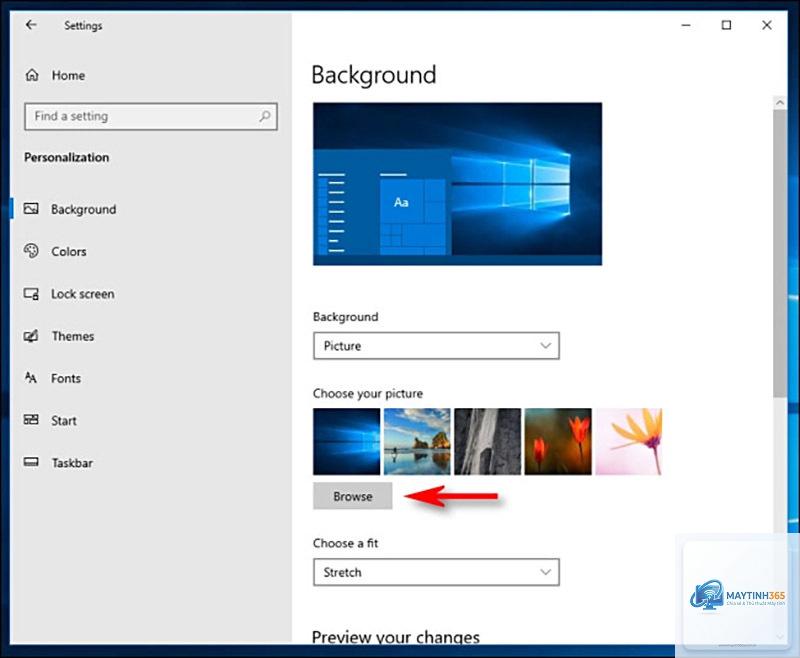Select the Colors palette icon
This screenshot has height=658, width=800.
pos(31,251)
